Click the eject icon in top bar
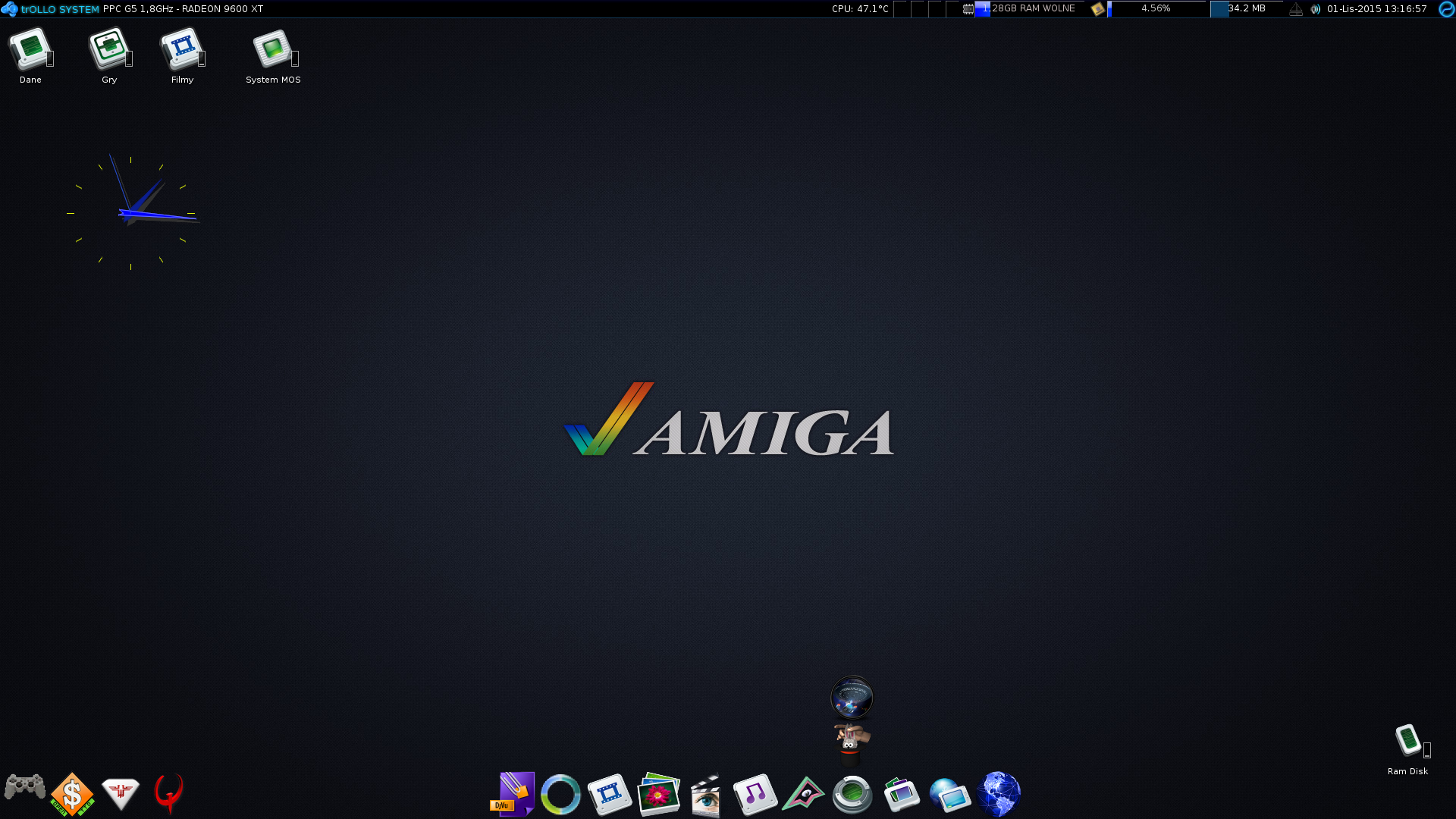 coord(1296,9)
